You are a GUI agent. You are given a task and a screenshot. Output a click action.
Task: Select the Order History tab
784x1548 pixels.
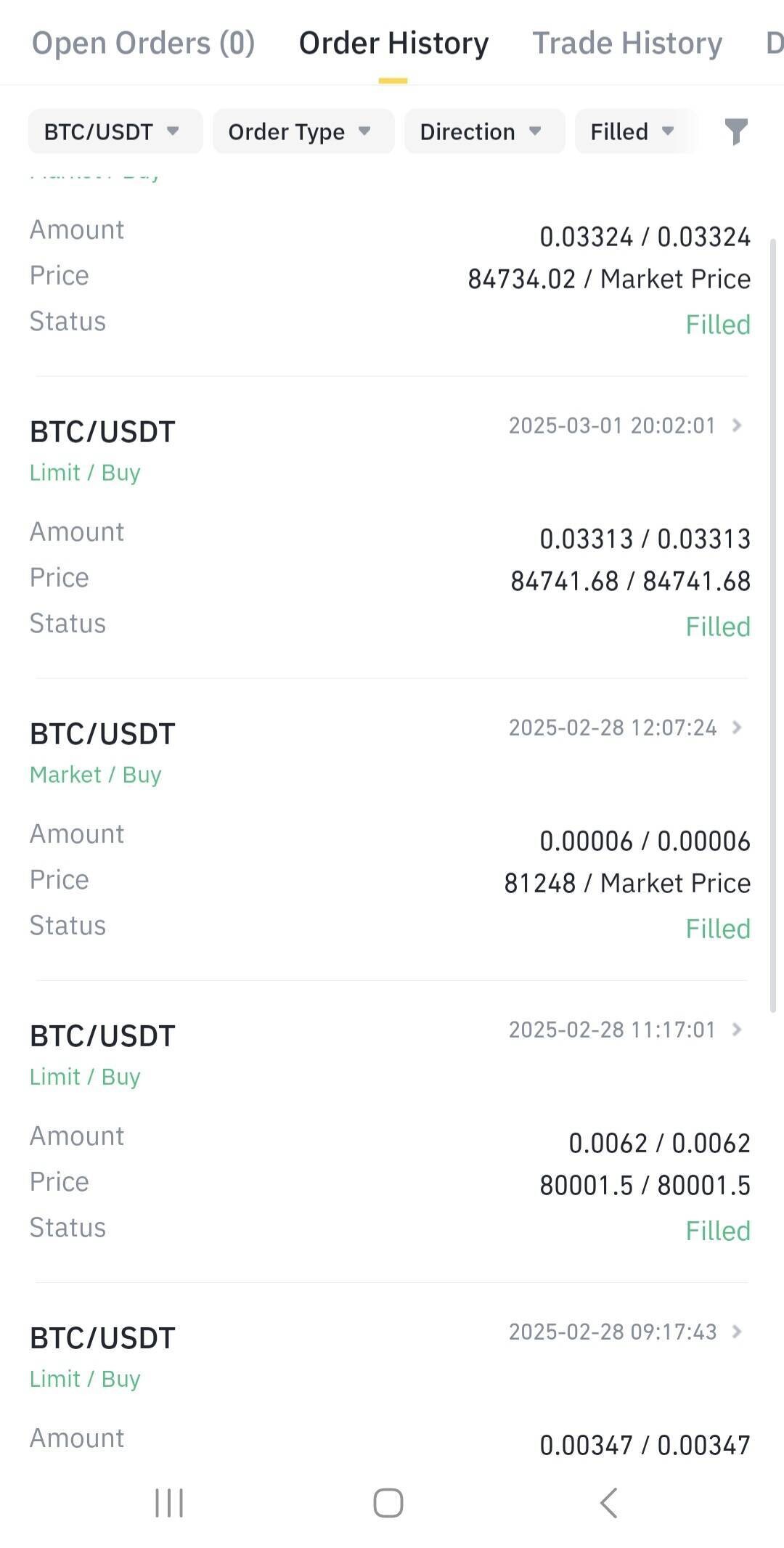coord(393,44)
